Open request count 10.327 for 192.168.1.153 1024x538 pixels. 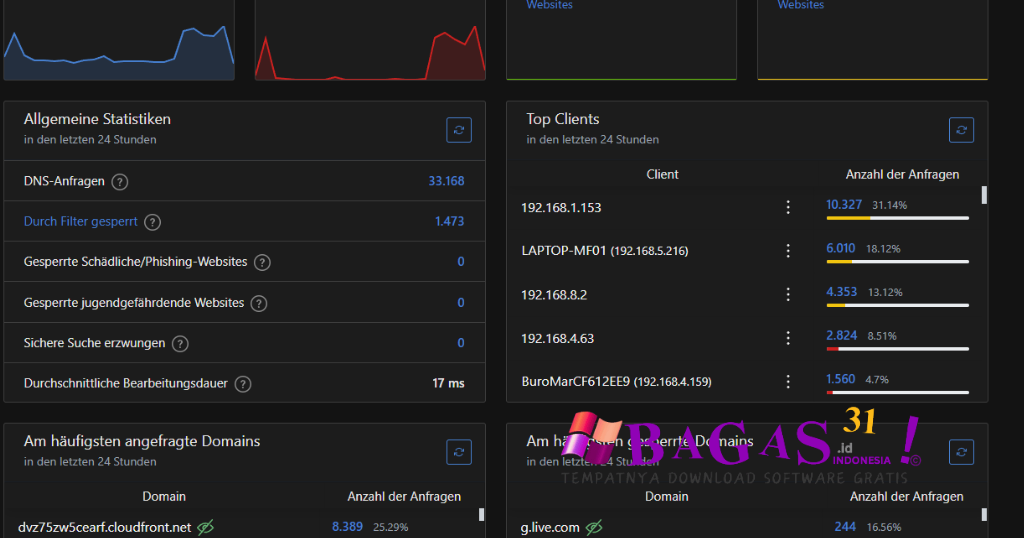tap(844, 204)
